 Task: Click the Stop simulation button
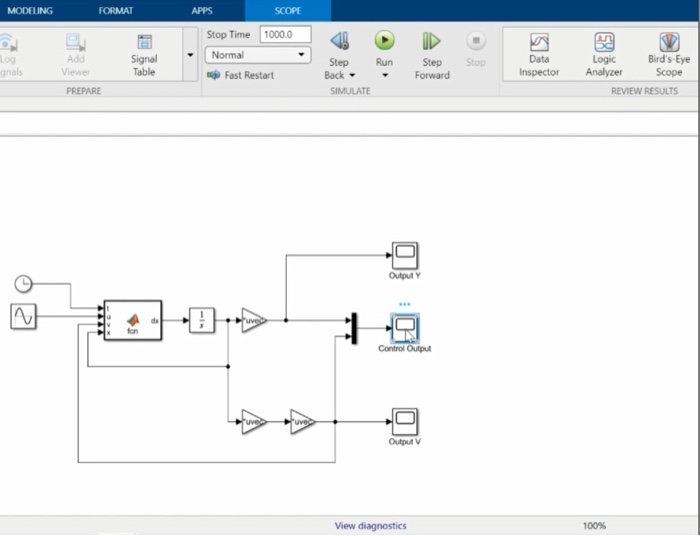(476, 49)
